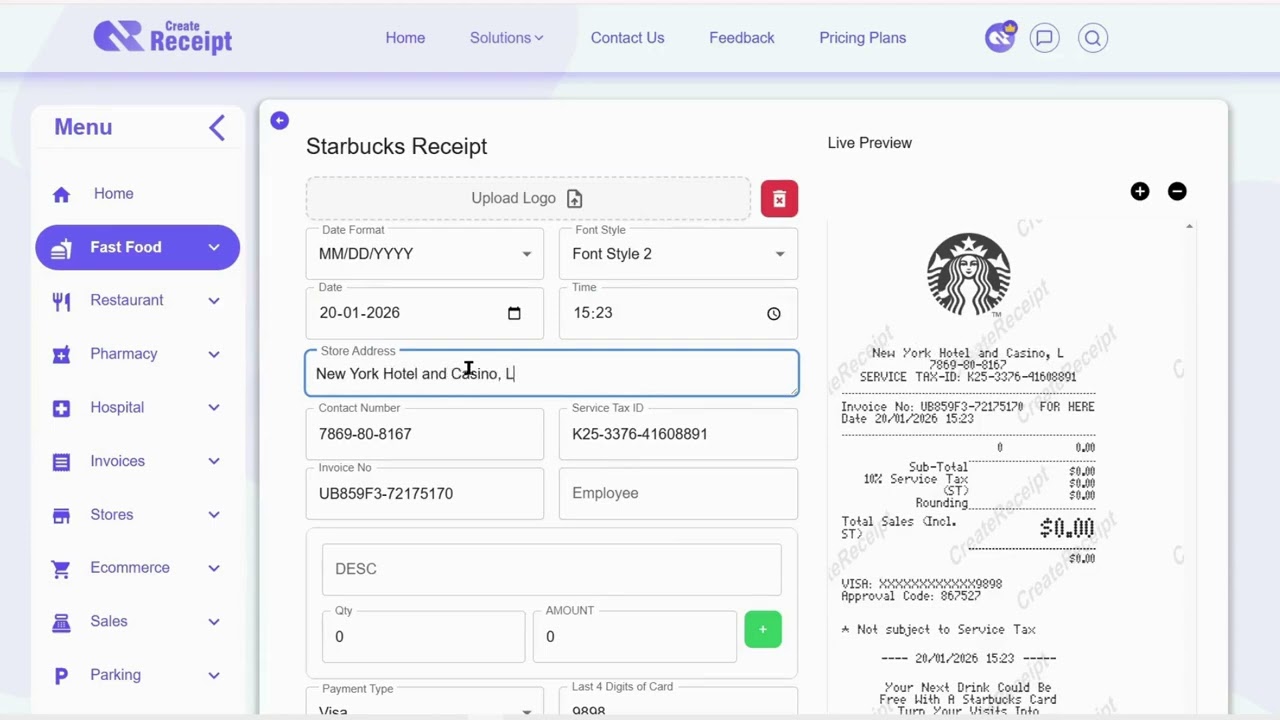Click the preview scrollbar up arrow
This screenshot has height=720, width=1280.
[1189, 227]
